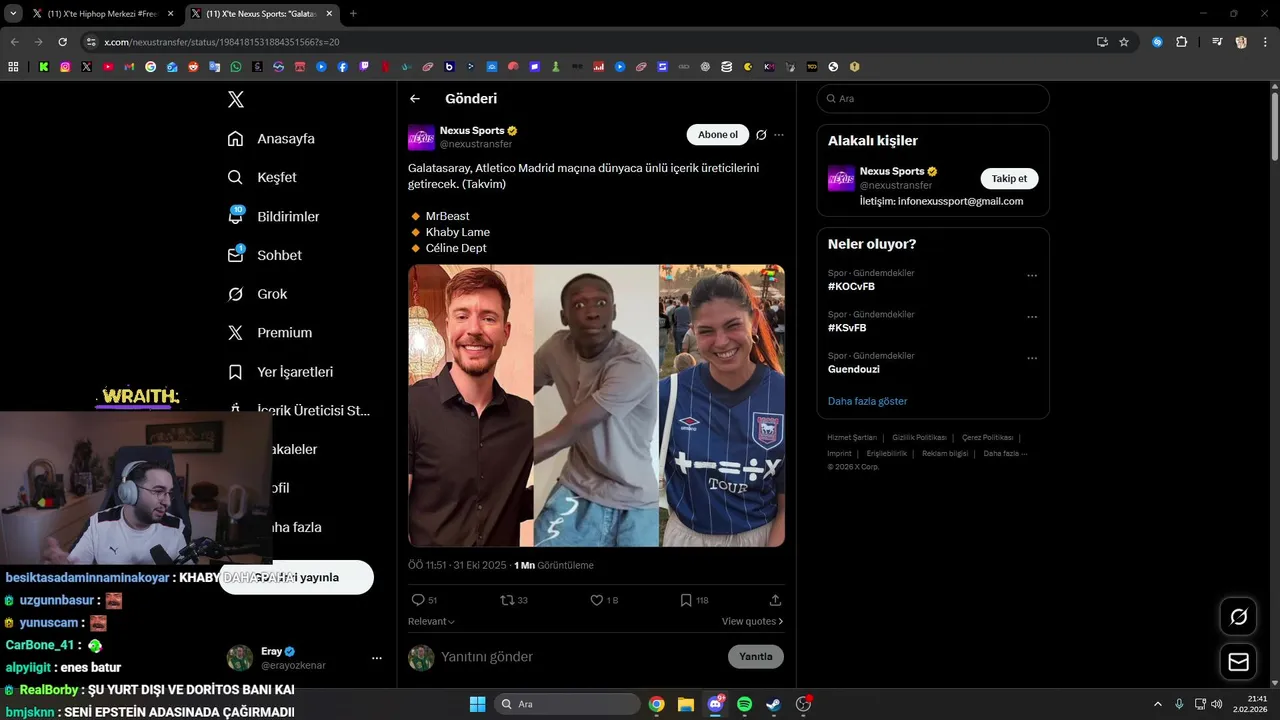The height and width of the screenshot is (720, 1280).
Task: Click the Ara search field on X
Action: [x=933, y=99]
